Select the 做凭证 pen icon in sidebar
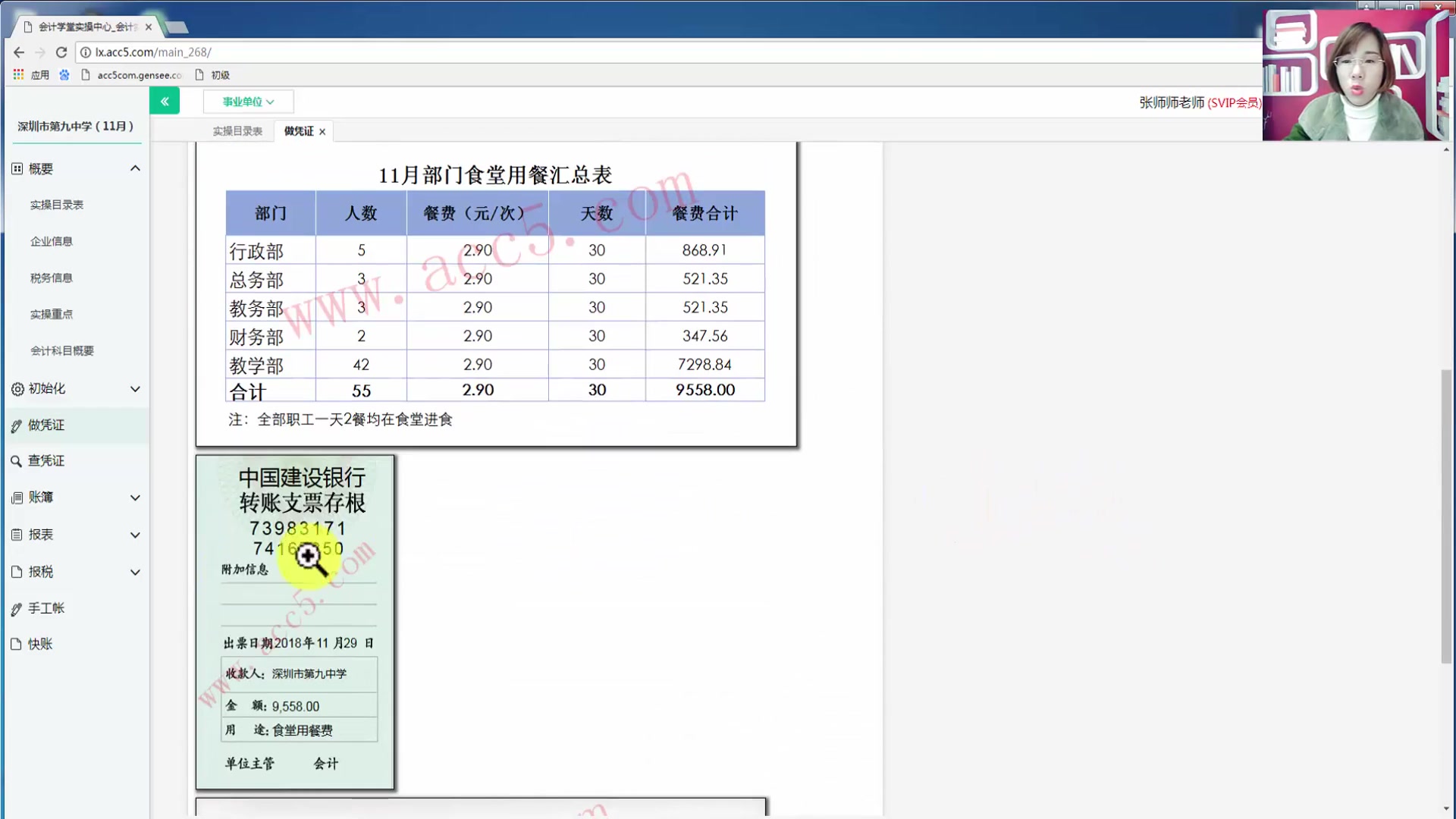 click(17, 425)
